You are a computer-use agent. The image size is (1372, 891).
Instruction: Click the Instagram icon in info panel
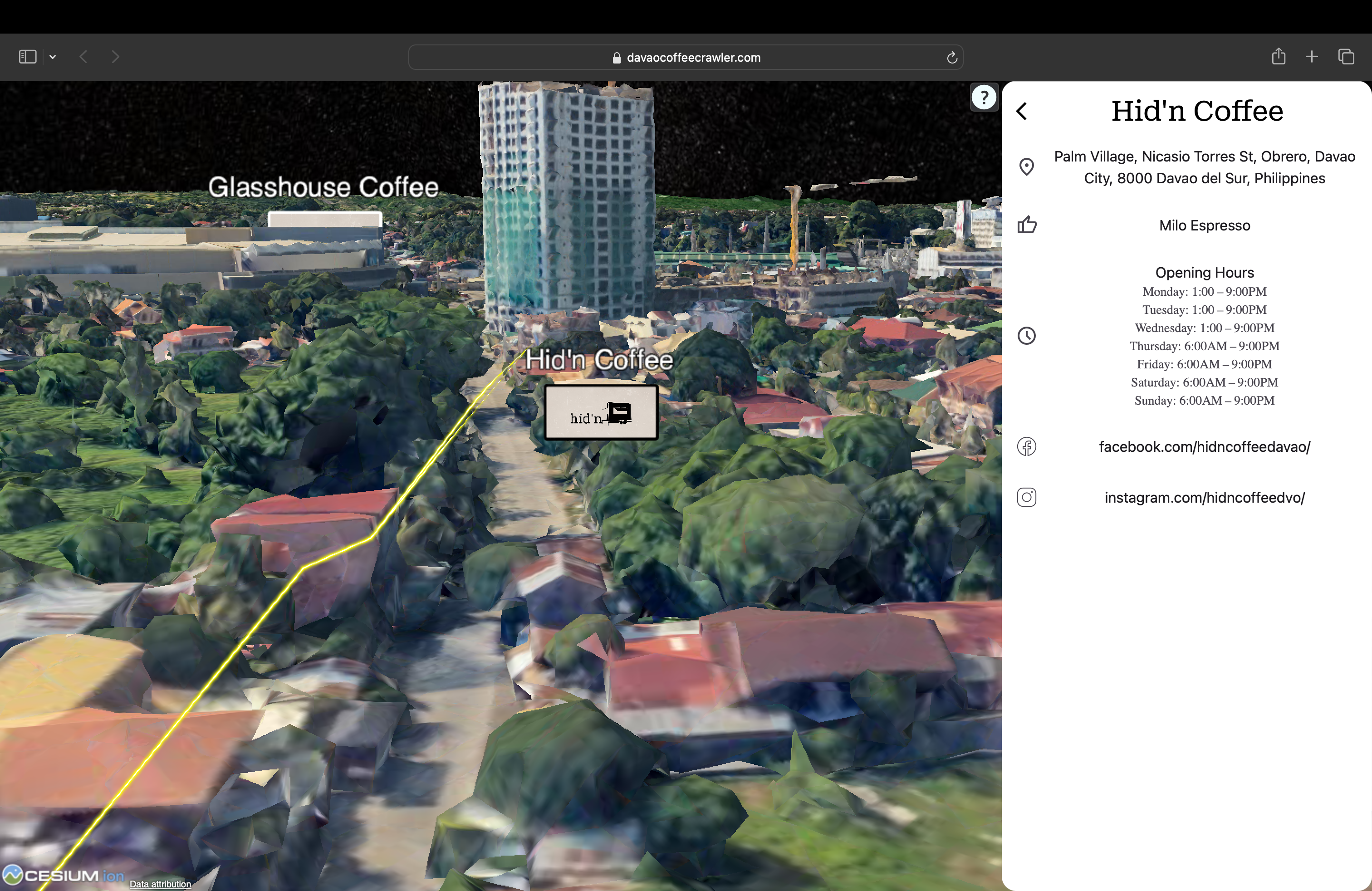[1027, 497]
